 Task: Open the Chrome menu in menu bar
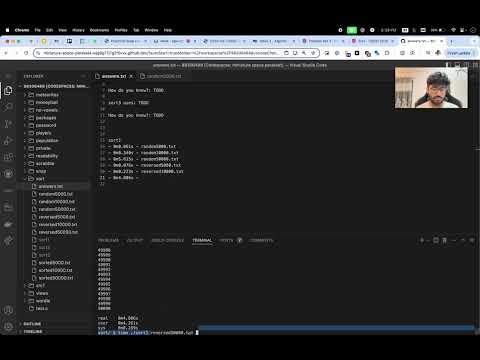coord(22,30)
